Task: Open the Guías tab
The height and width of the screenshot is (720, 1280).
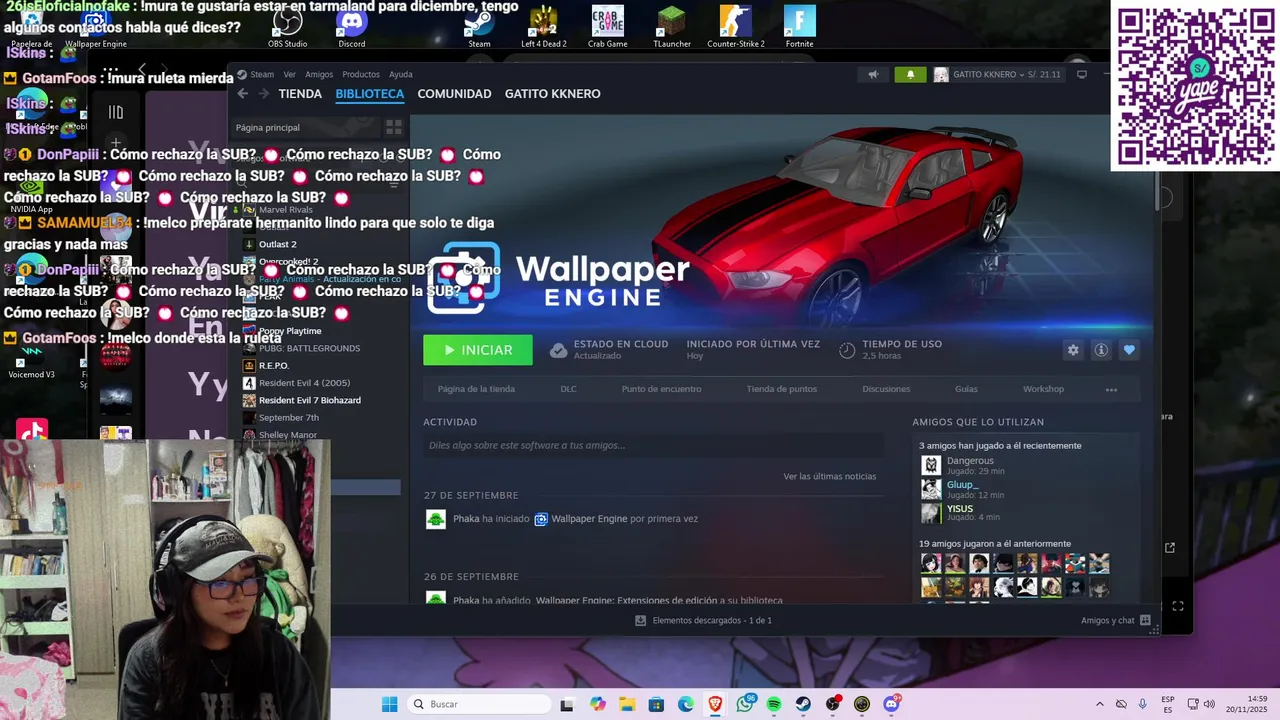Action: point(966,389)
